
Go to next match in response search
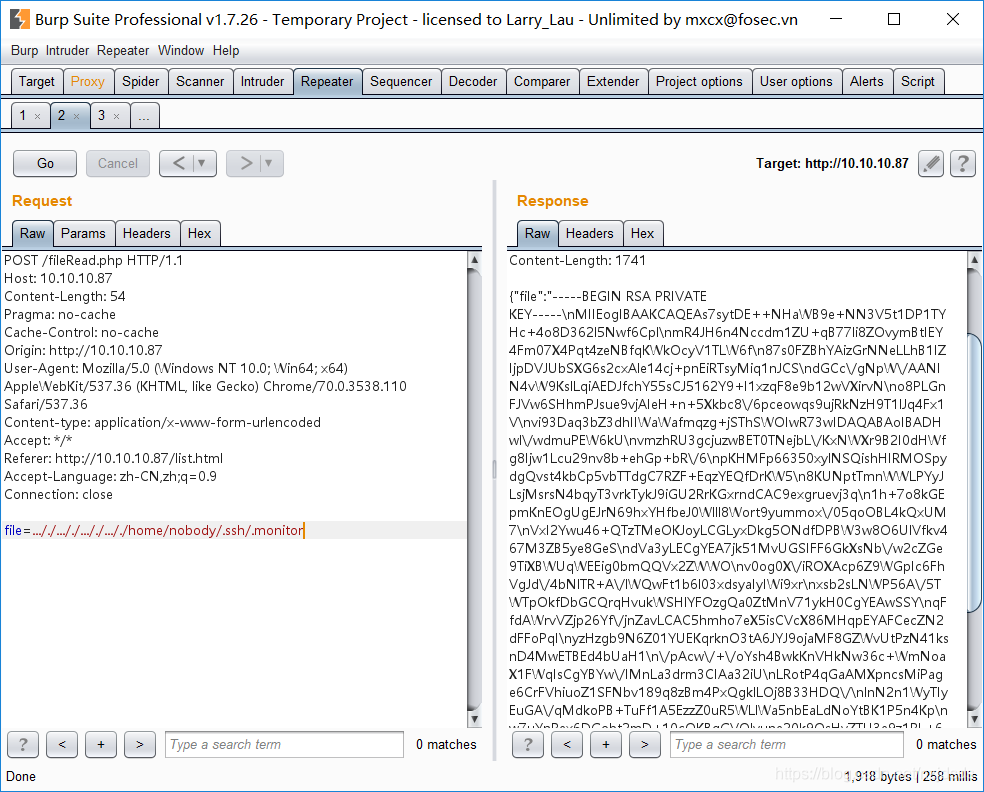[645, 745]
